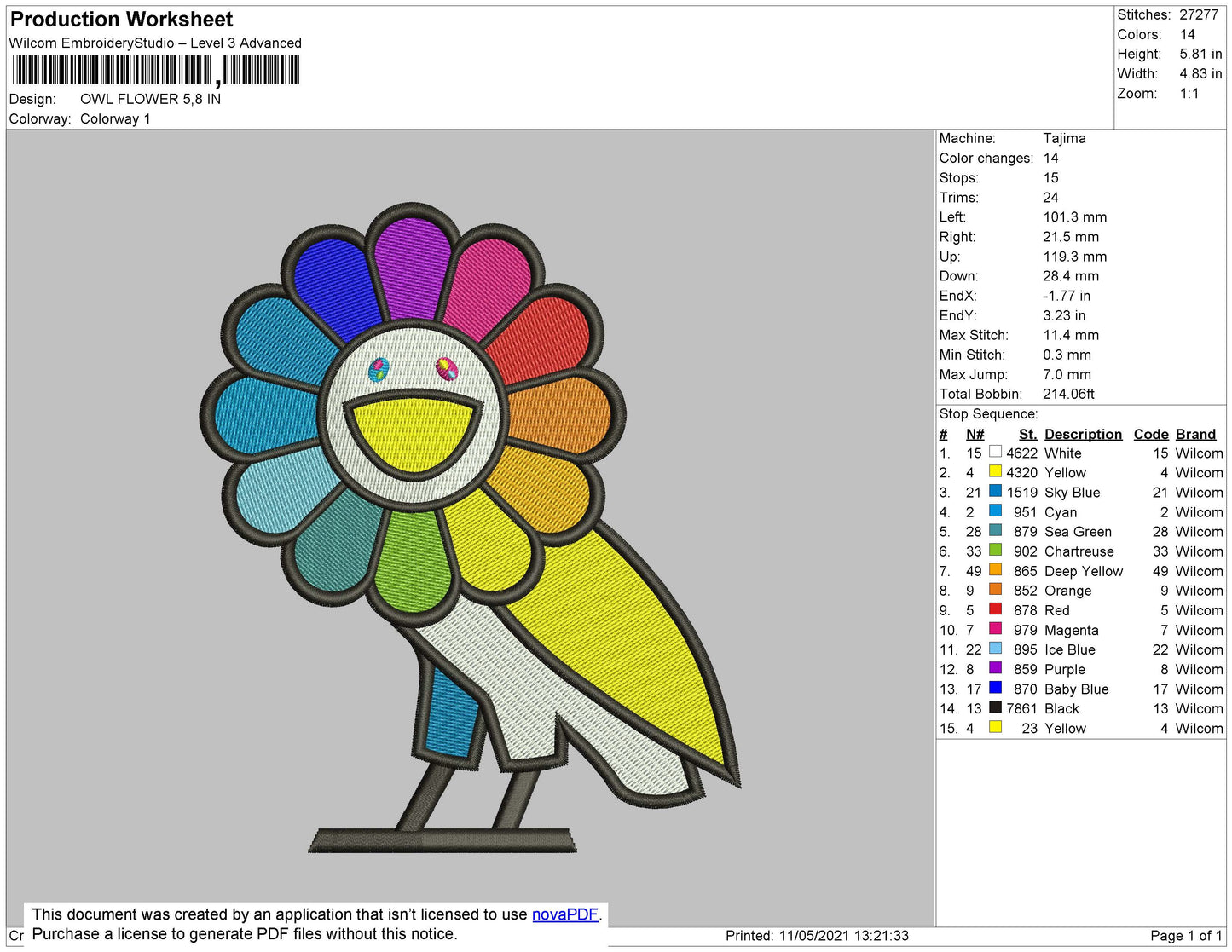
Task: Click the "Wilcom EmbroideryStudio – Level 3 Advanced" line
Action: coord(155,43)
